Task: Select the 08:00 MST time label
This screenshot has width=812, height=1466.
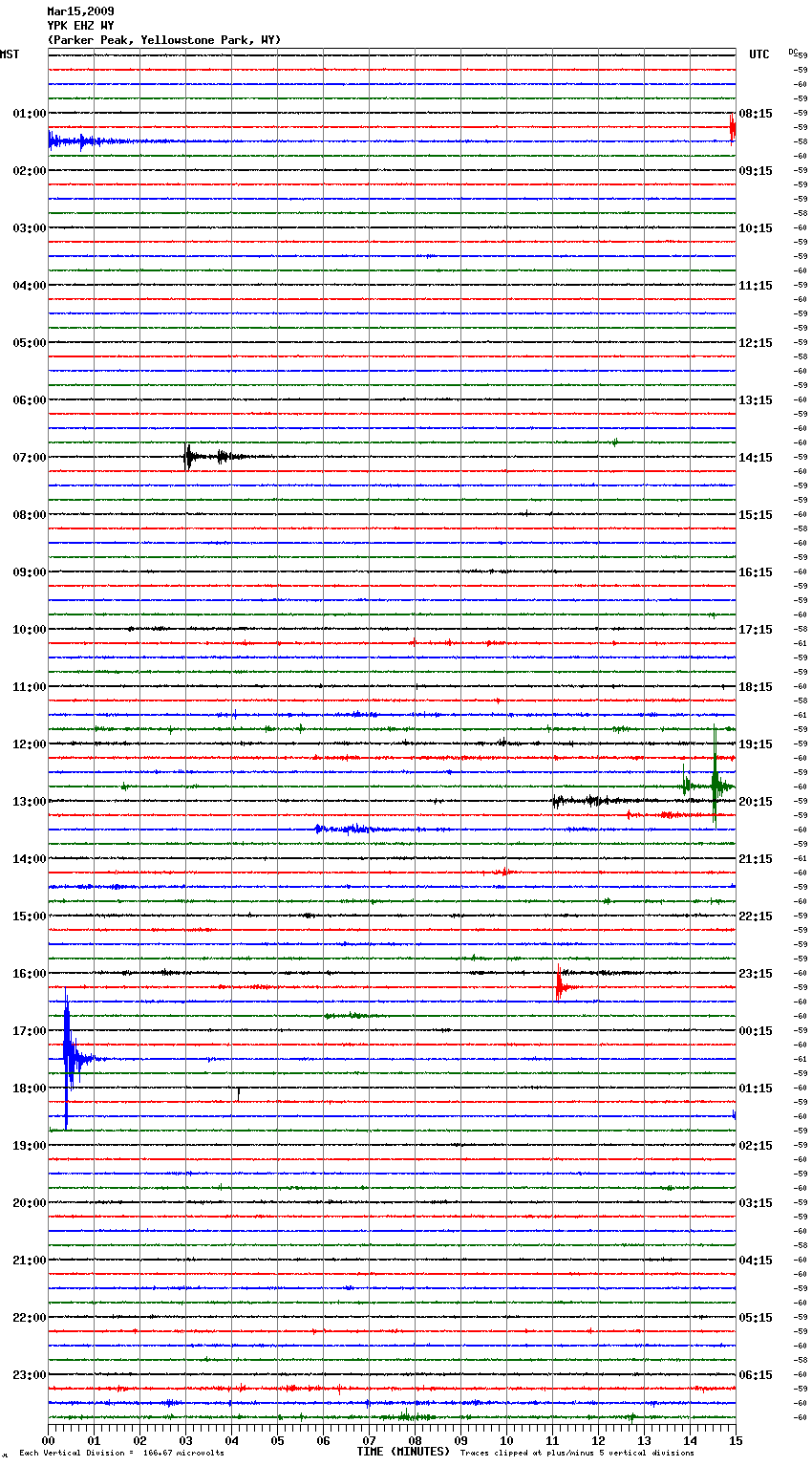Action: point(30,515)
